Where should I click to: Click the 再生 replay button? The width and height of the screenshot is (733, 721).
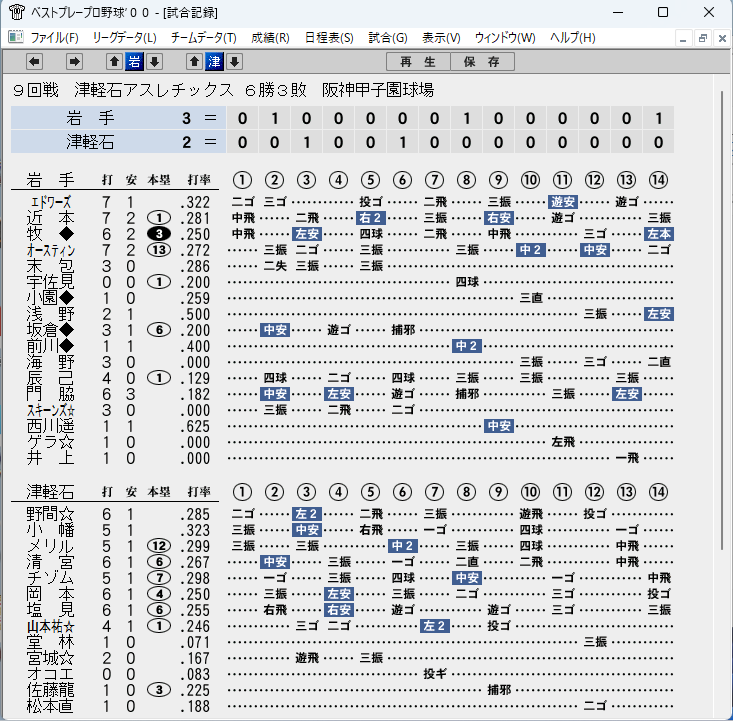(418, 61)
